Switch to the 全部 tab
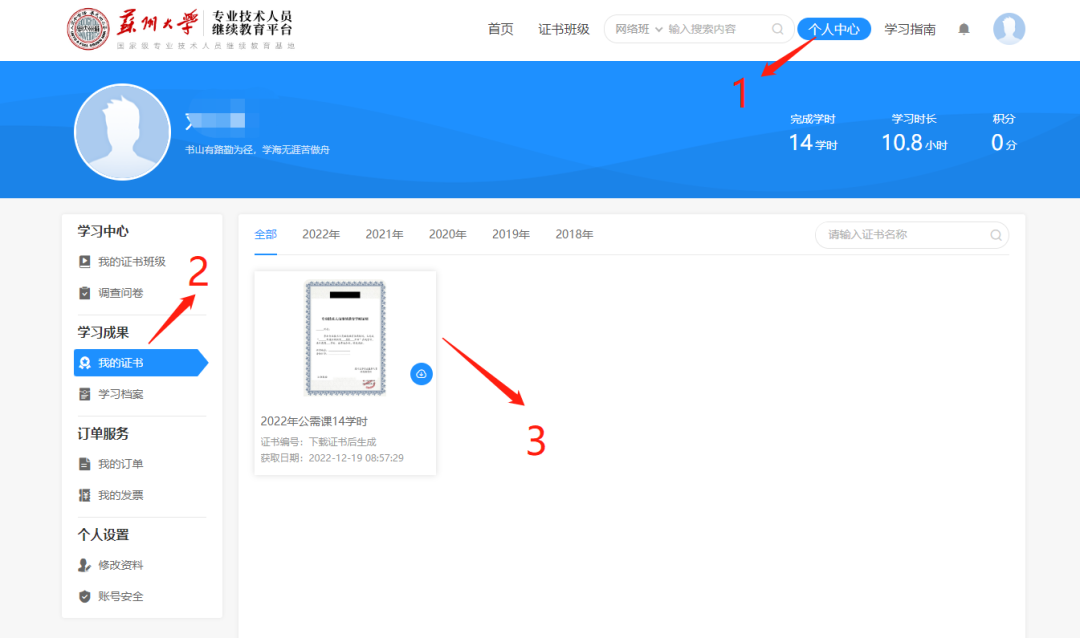 pyautogui.click(x=265, y=233)
